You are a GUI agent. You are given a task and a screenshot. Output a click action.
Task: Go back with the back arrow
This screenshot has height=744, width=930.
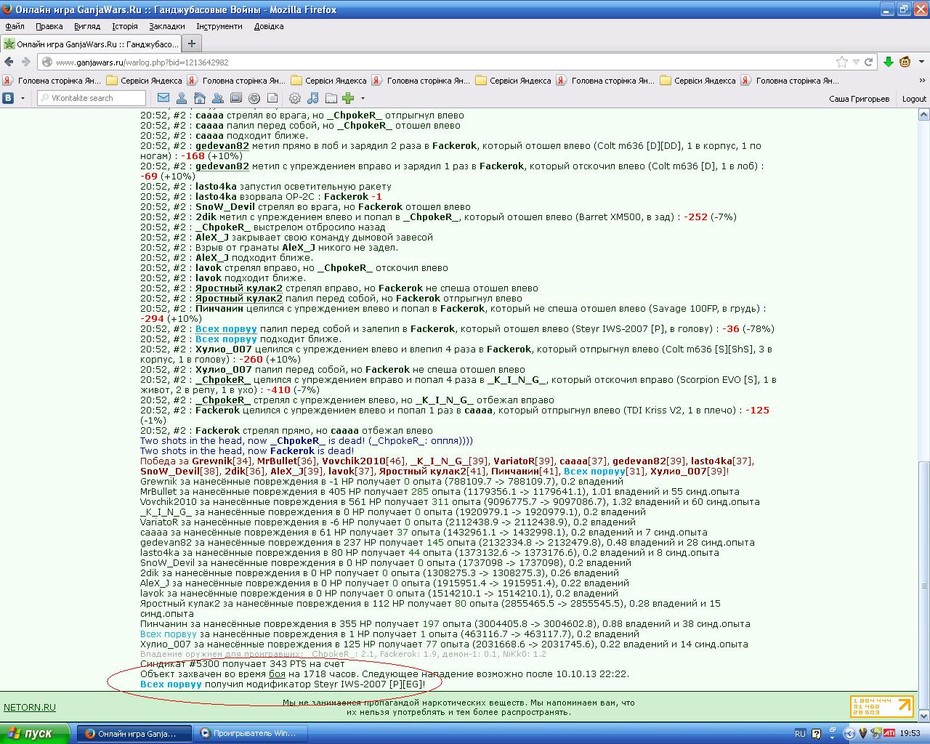[9, 62]
